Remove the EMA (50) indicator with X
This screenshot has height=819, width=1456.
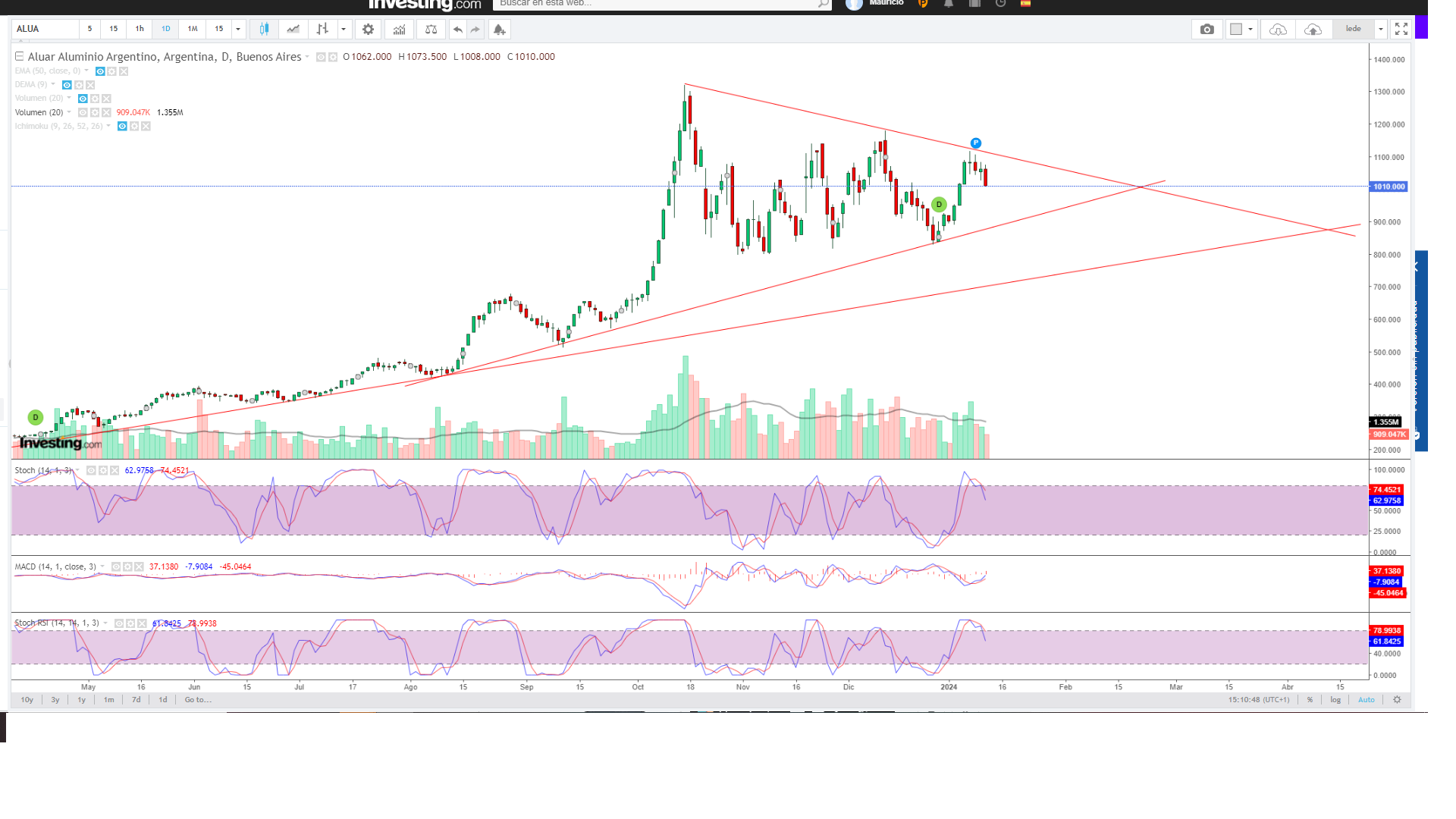point(124,71)
